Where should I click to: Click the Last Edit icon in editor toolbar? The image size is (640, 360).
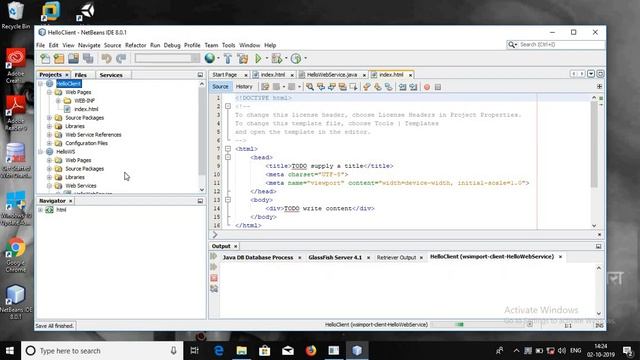point(265,87)
